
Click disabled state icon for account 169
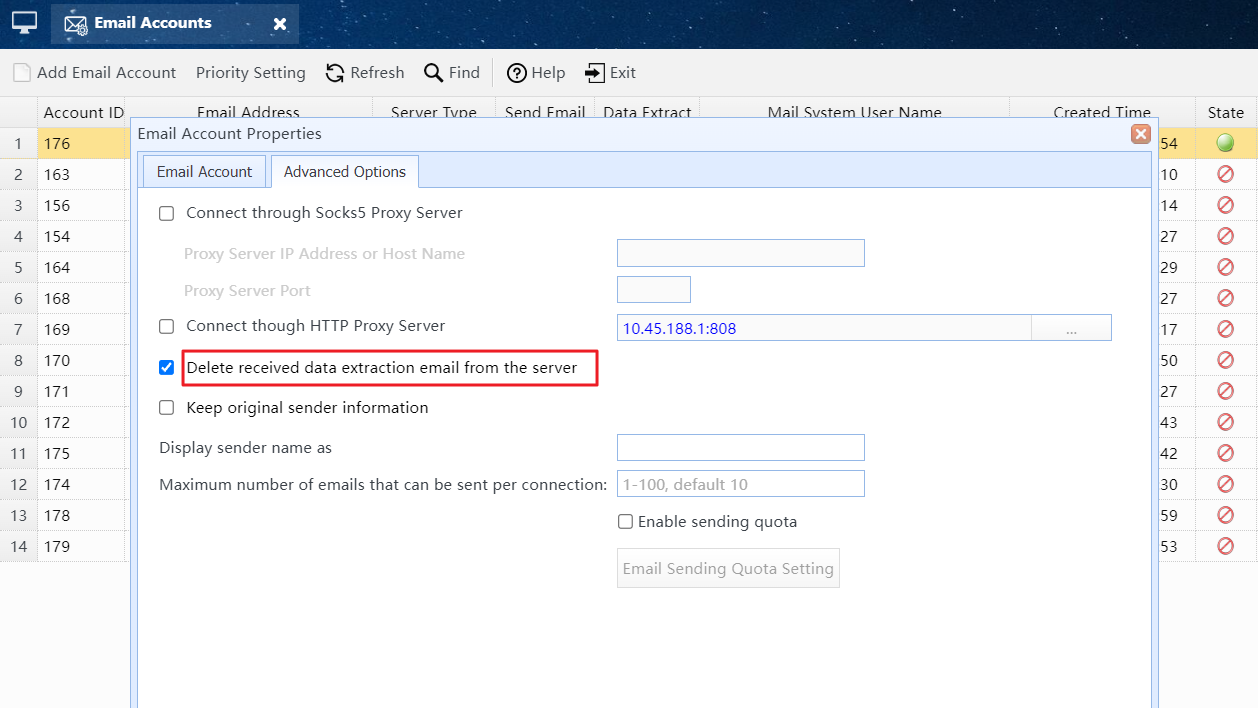(x=1225, y=329)
